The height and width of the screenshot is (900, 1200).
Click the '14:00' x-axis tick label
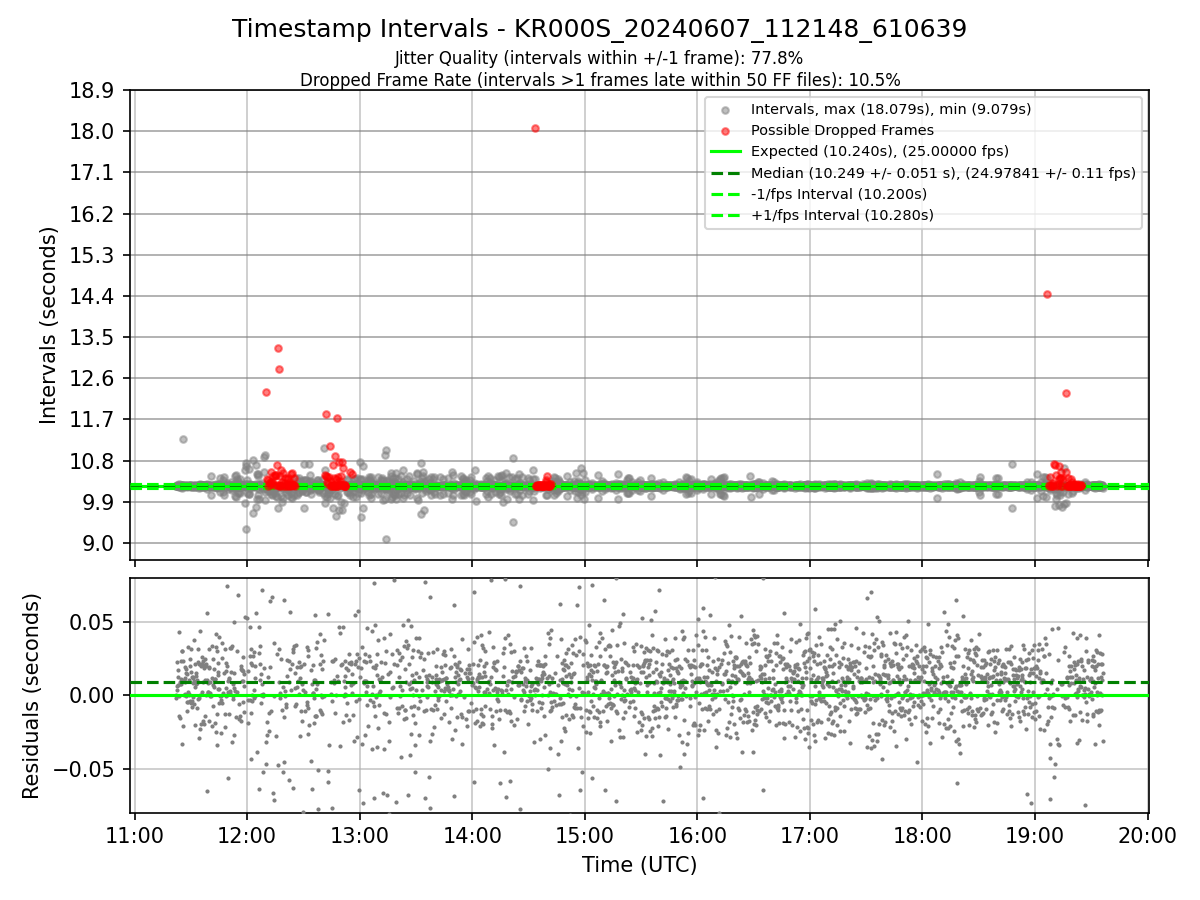coord(472,837)
